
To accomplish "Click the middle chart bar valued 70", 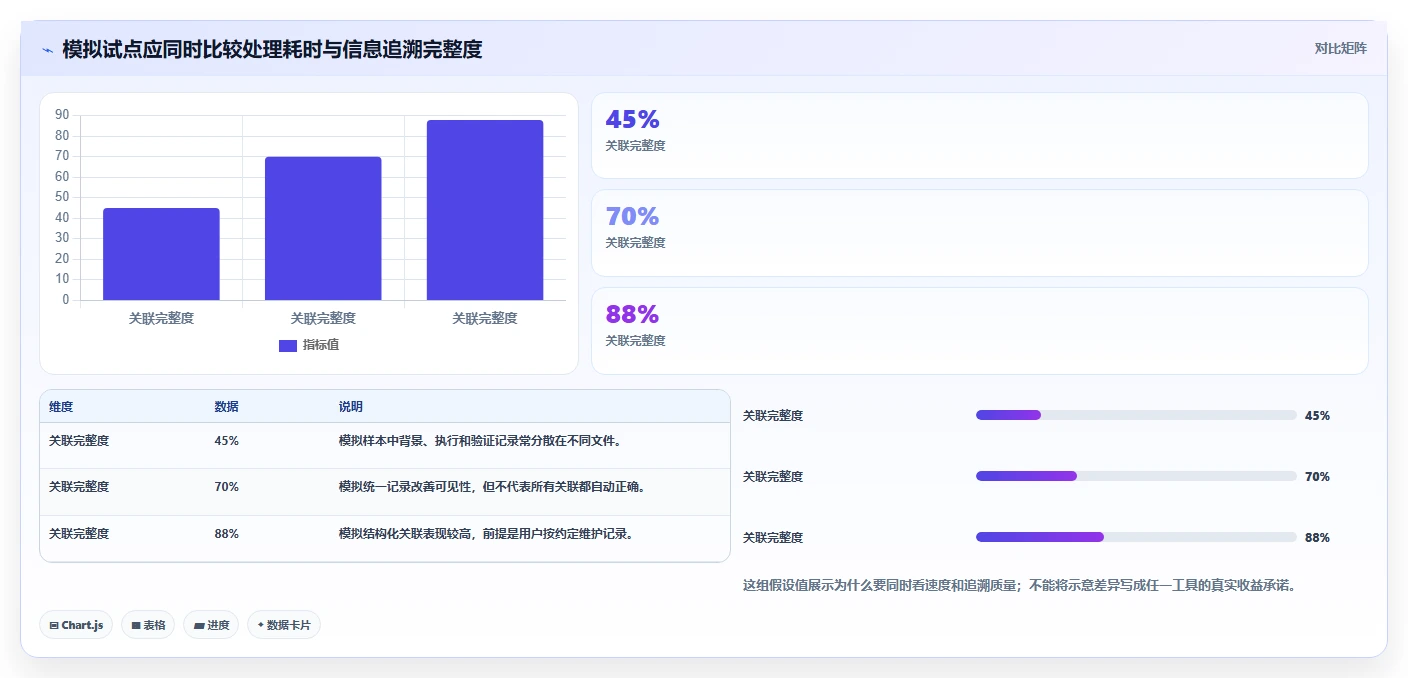I will (323, 228).
